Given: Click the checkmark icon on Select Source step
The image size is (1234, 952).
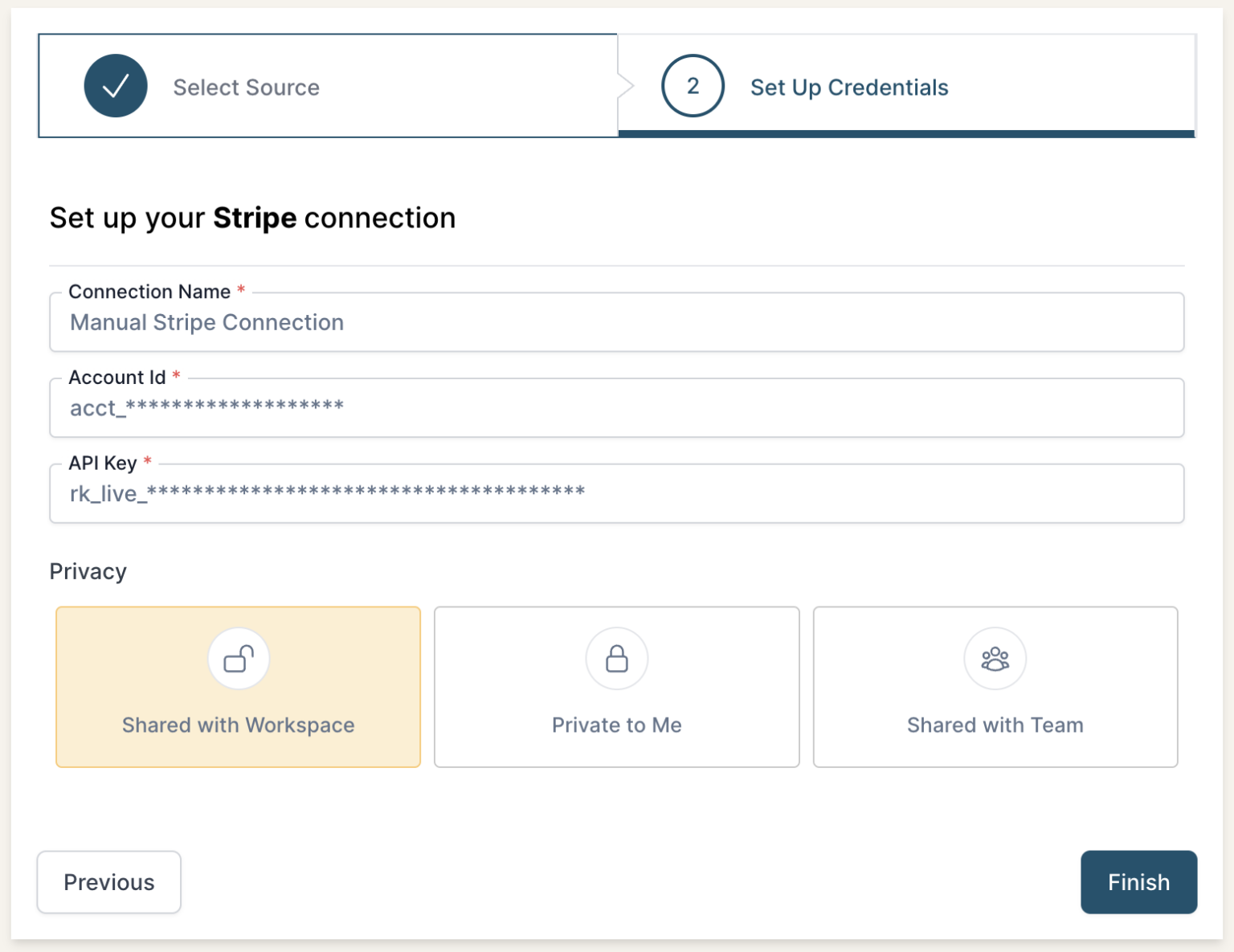Looking at the screenshot, I should pyautogui.click(x=116, y=85).
